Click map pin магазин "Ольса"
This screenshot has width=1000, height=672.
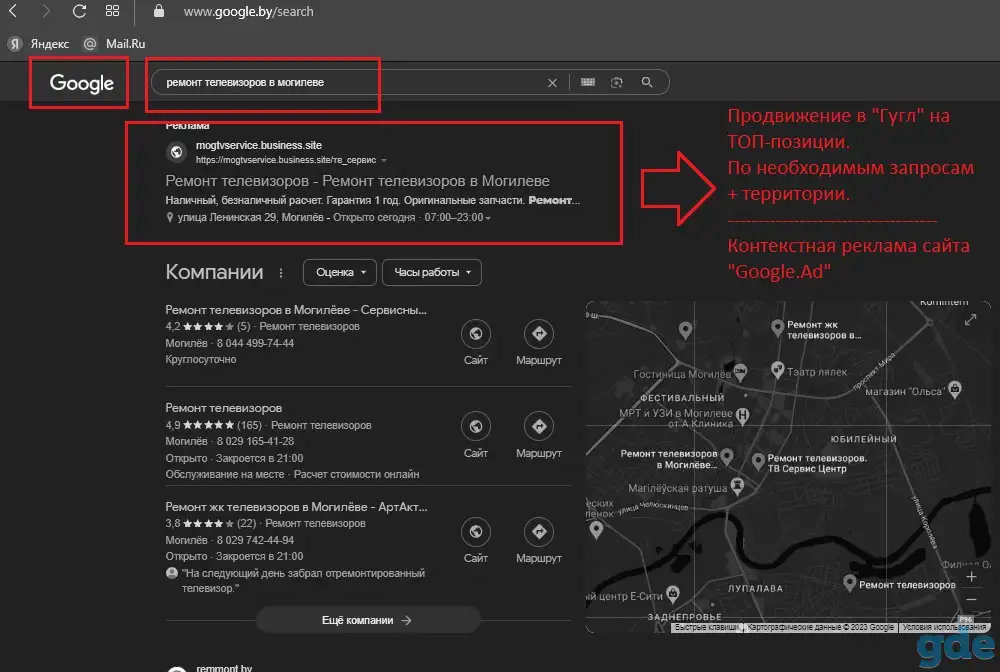click(955, 389)
